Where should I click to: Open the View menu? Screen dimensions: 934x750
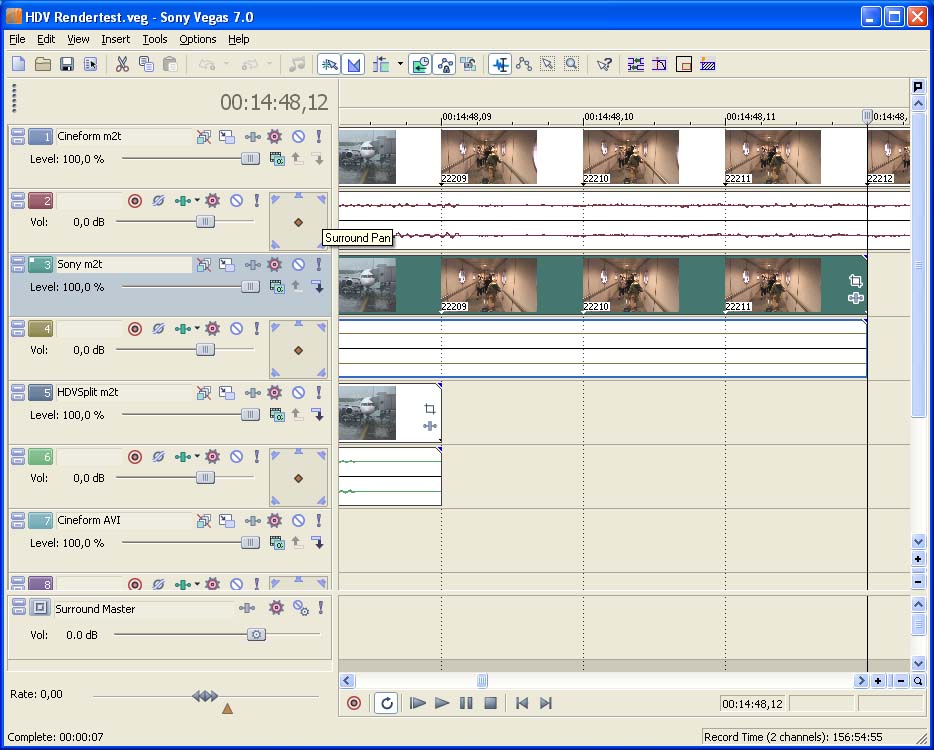(78, 39)
